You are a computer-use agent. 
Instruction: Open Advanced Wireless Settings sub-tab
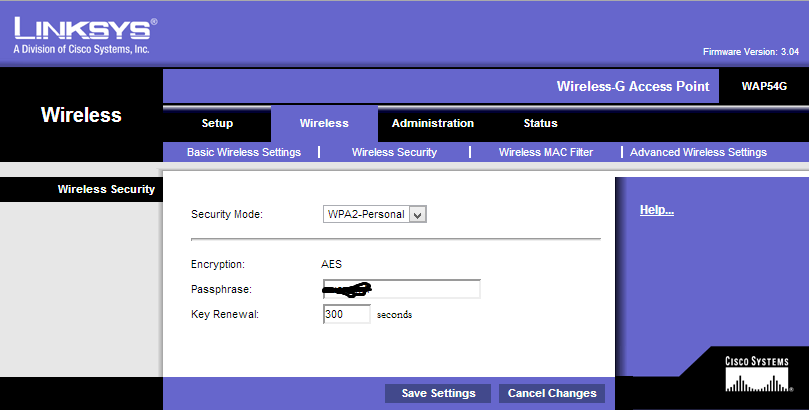(x=698, y=152)
